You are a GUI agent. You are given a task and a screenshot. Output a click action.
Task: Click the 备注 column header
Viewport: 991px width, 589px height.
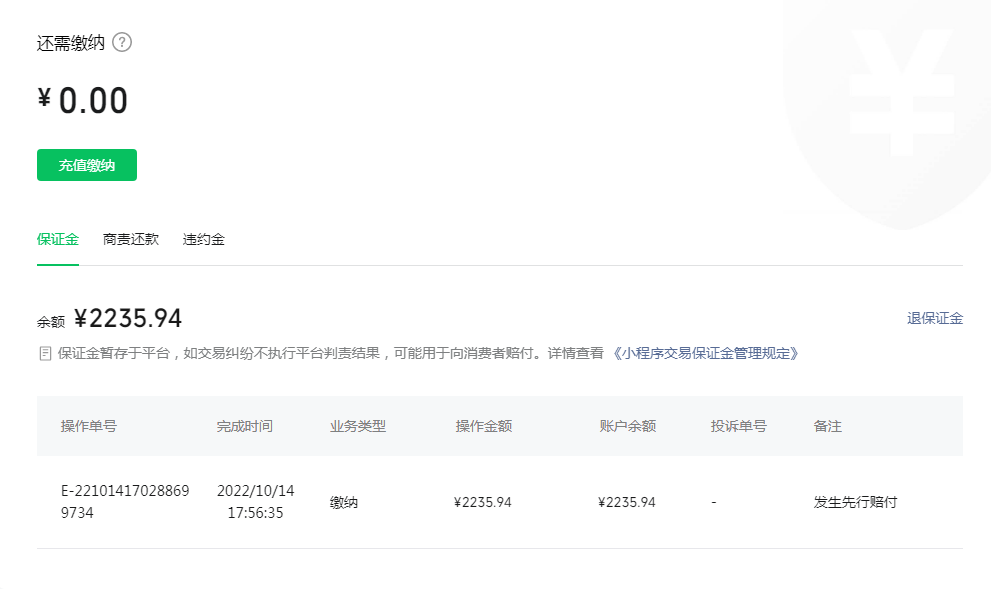[827, 426]
